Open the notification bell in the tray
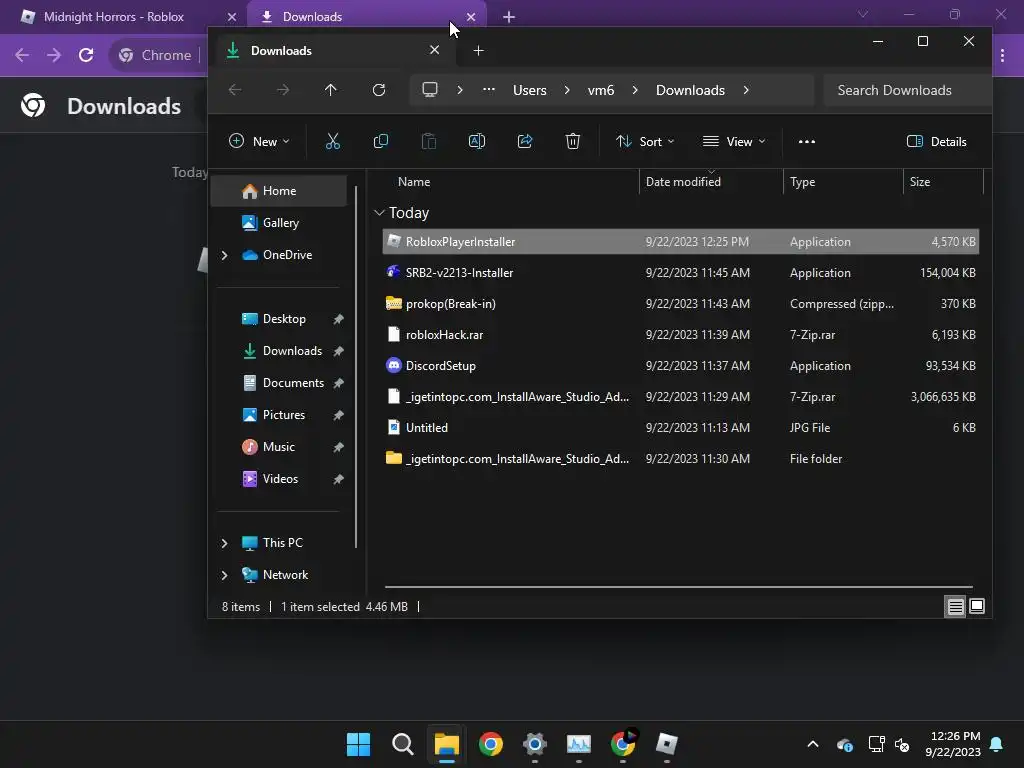1024x768 pixels. click(997, 744)
